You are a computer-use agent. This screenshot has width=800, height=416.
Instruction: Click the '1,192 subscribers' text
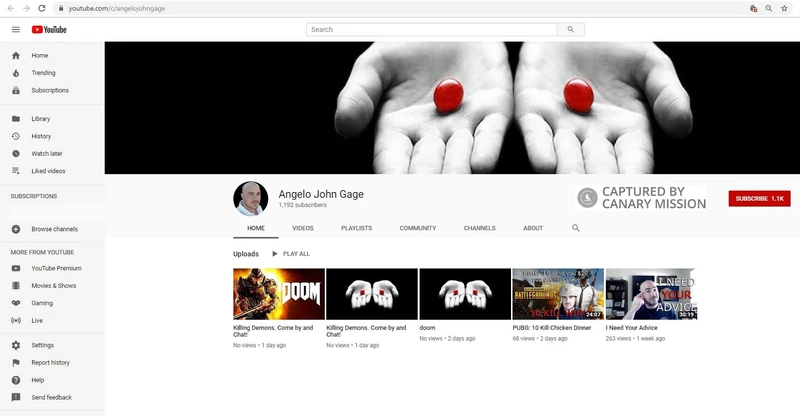pyautogui.click(x=303, y=205)
